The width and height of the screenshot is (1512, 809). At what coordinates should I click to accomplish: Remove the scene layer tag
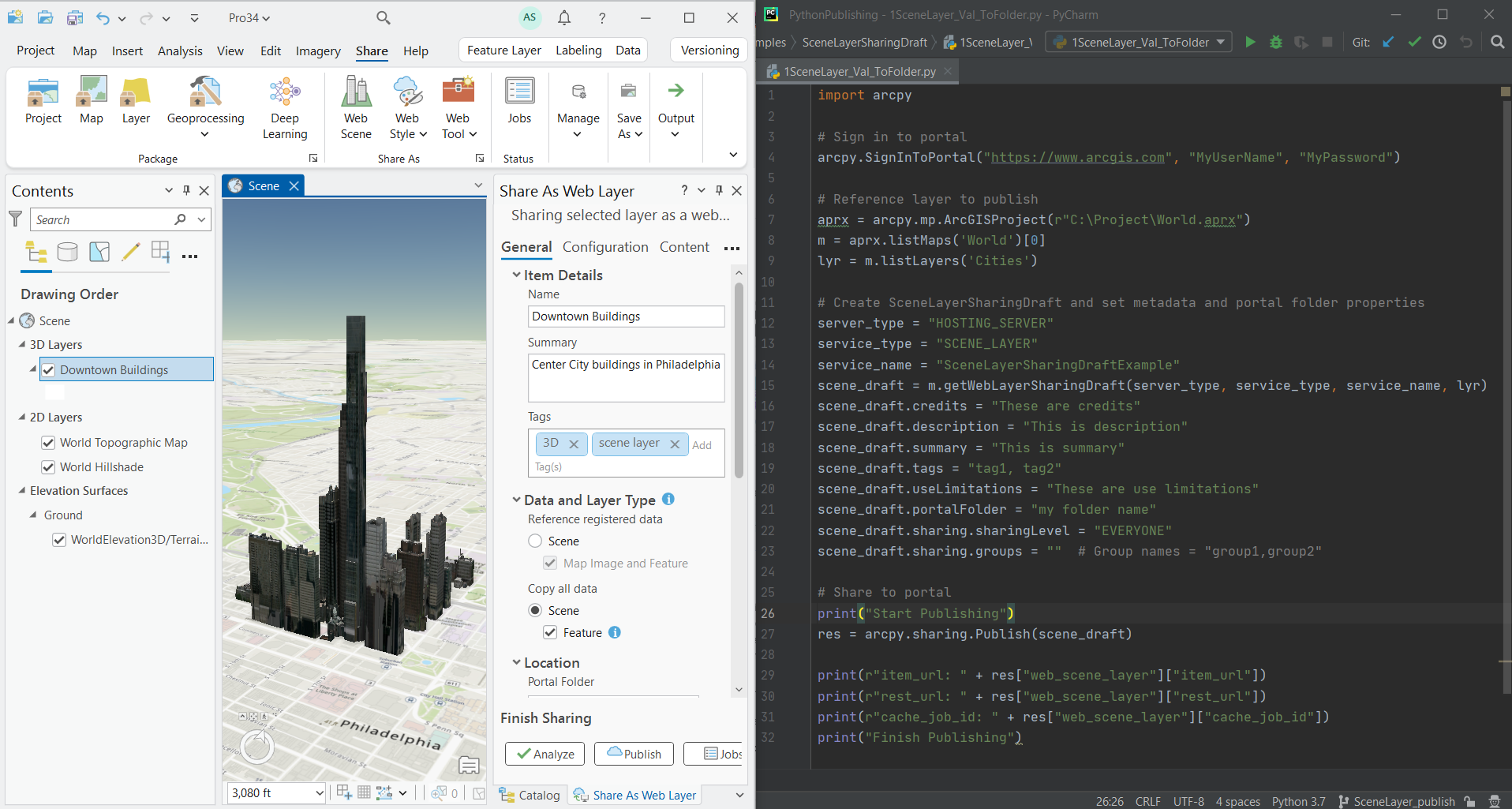pyautogui.click(x=675, y=444)
